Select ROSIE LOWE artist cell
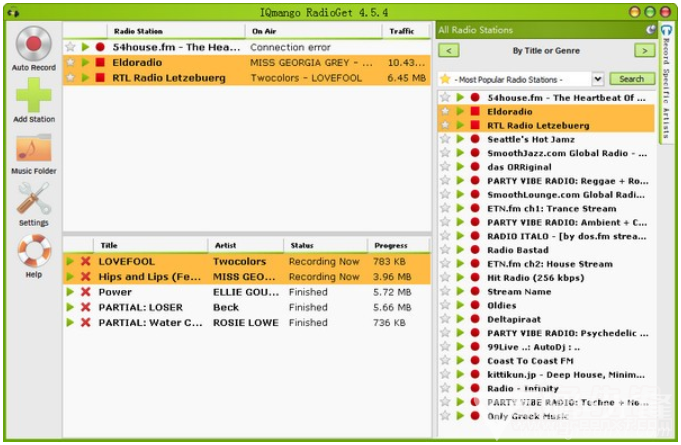Screen dimensions: 681x445 (x=245, y=323)
